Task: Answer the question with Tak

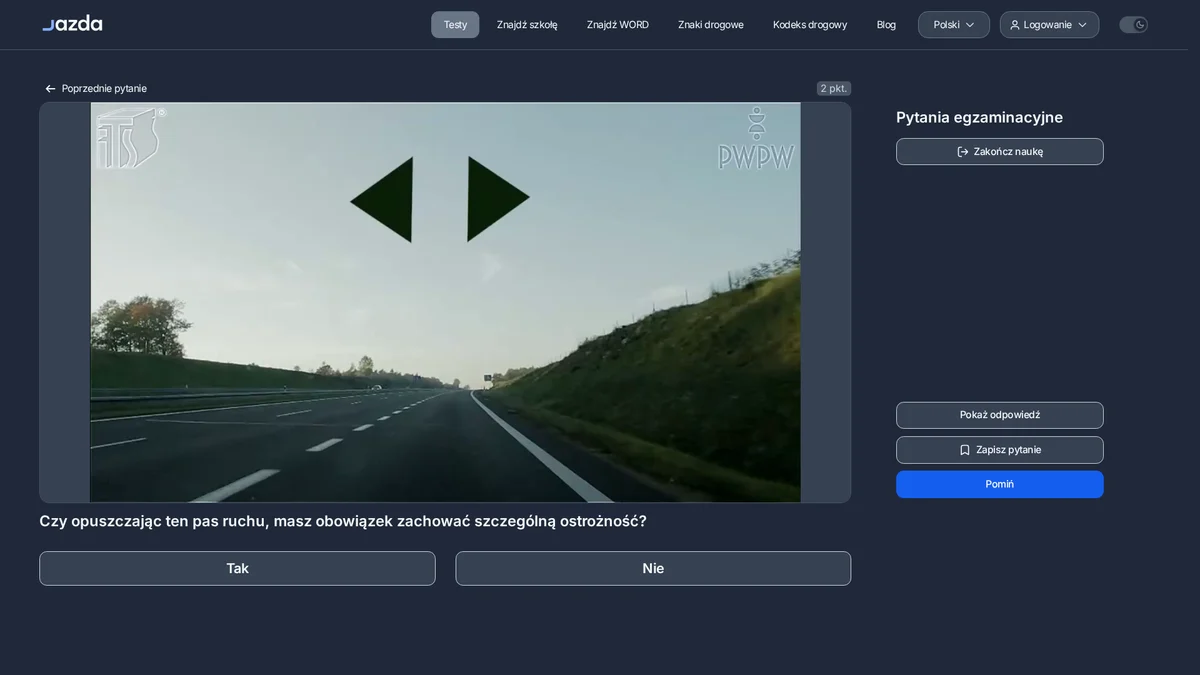Action: coord(237,568)
